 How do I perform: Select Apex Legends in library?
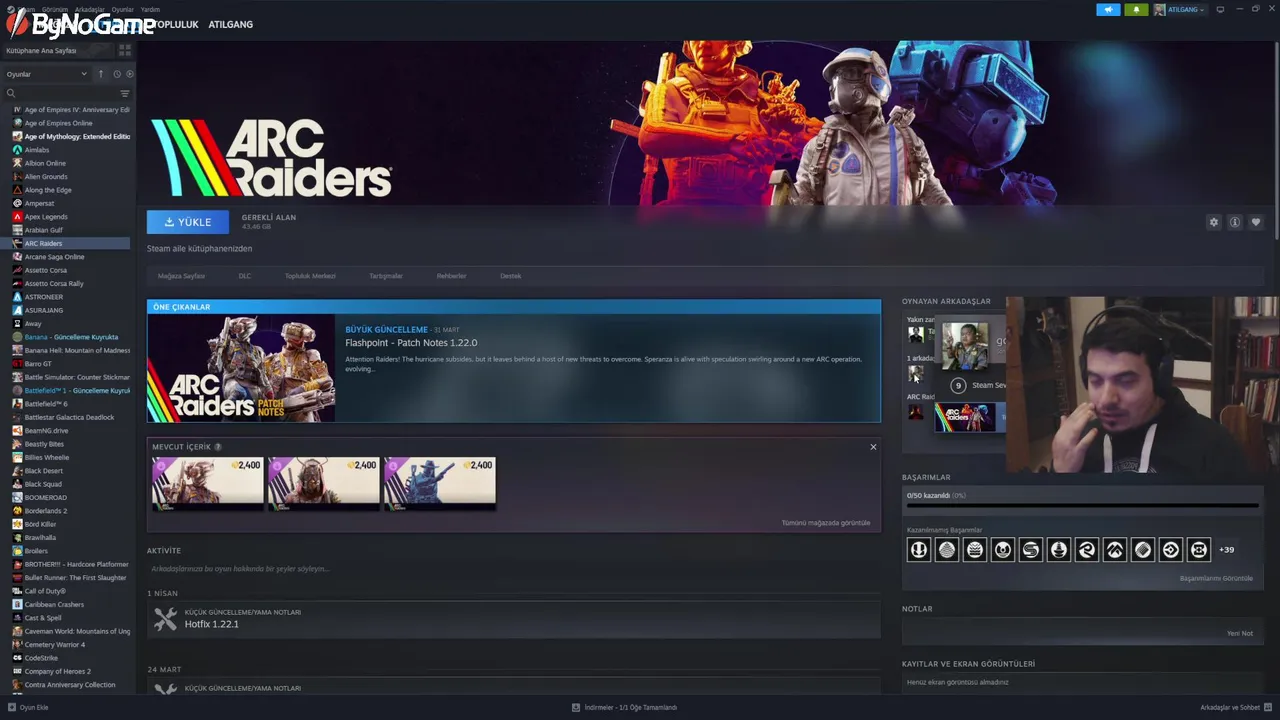[46, 217]
